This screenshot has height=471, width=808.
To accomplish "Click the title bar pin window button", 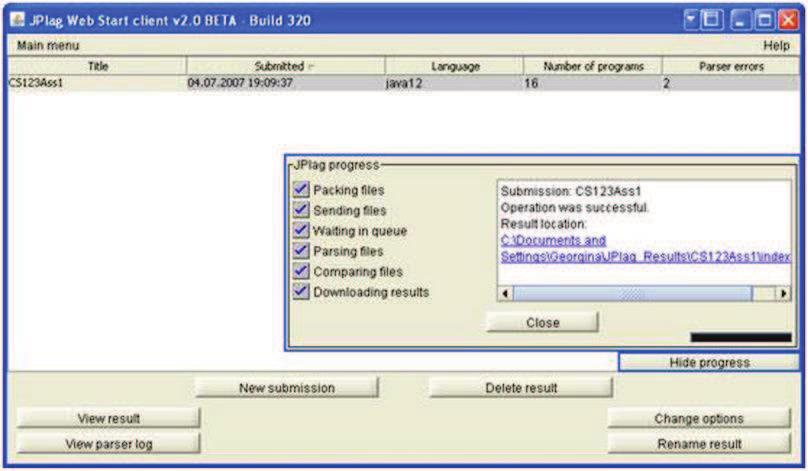I will pyautogui.click(x=712, y=20).
